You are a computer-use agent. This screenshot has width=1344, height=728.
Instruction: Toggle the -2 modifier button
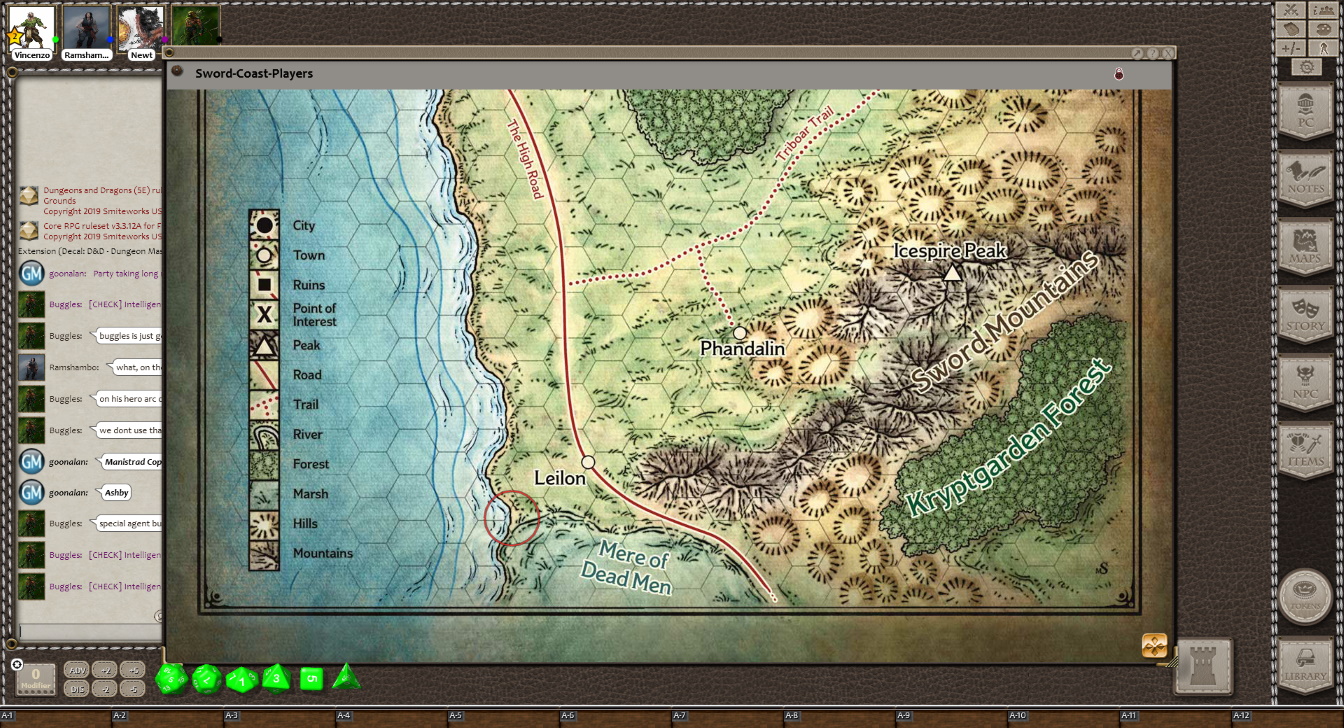coord(104,689)
